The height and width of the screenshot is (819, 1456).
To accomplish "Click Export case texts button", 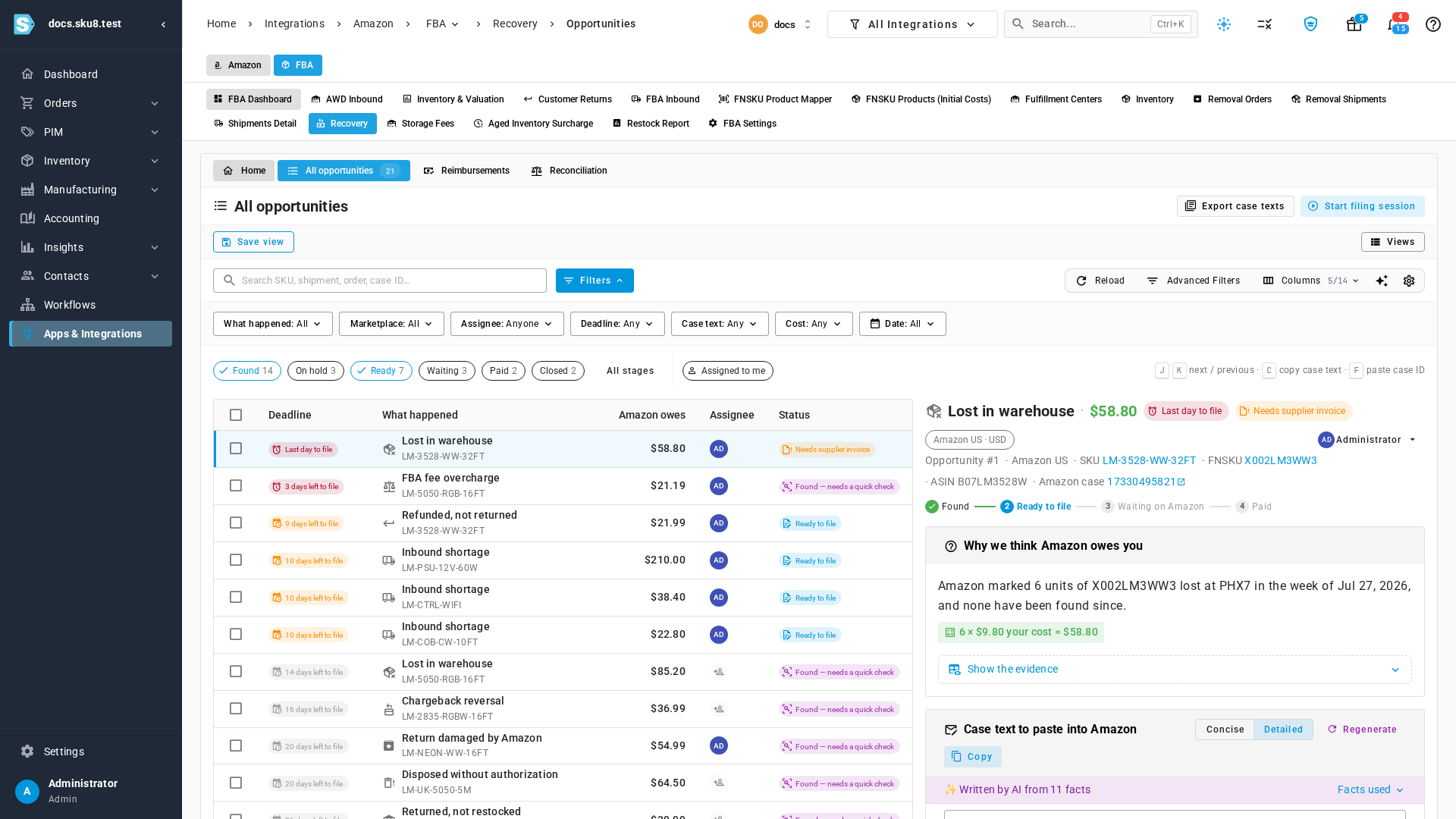I will [x=1235, y=206].
